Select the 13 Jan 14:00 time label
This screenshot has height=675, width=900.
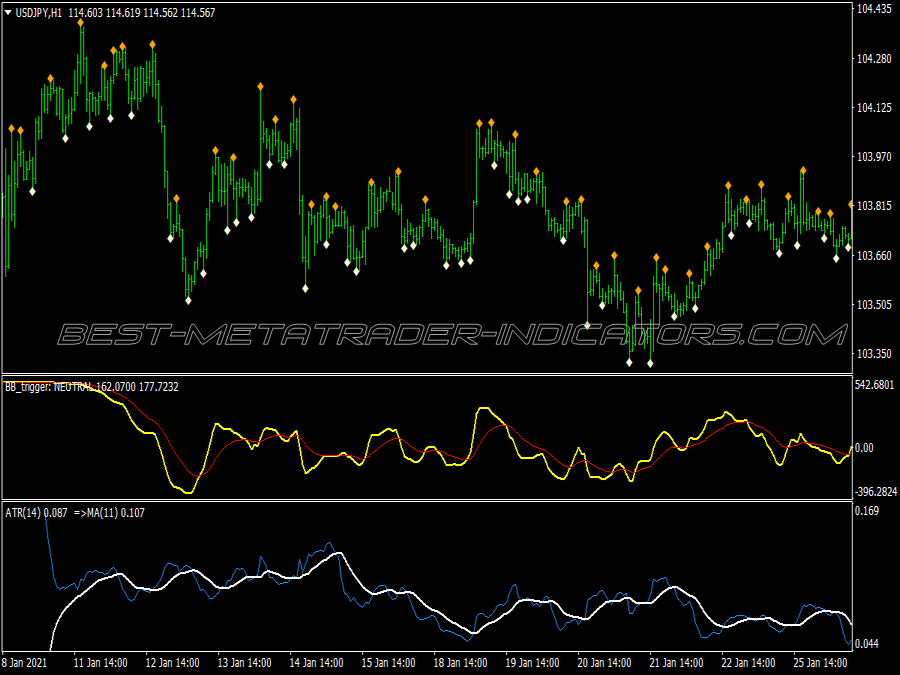tap(245, 663)
